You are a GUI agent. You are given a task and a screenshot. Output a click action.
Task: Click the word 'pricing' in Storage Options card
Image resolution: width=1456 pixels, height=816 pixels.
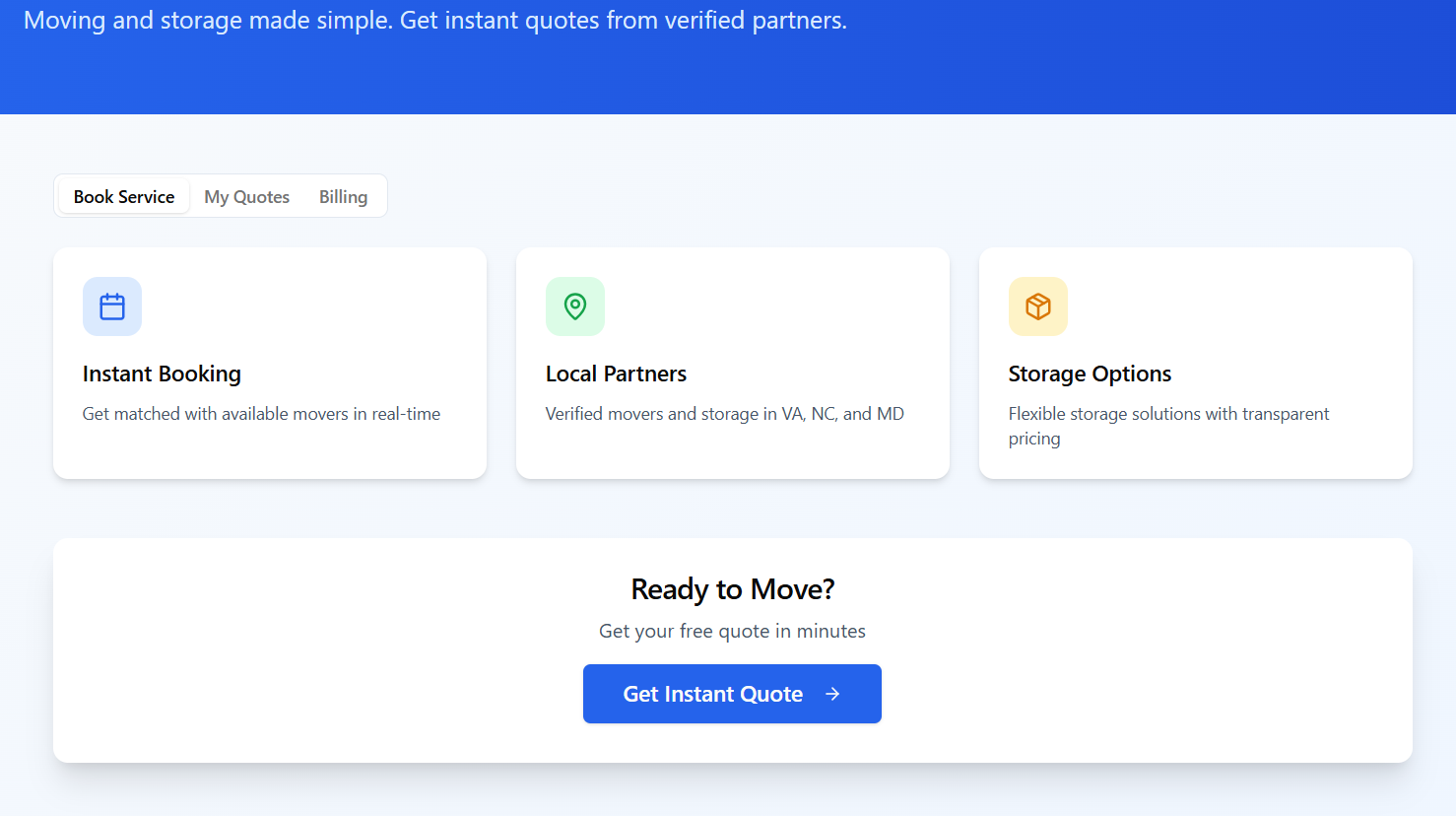[1034, 439]
